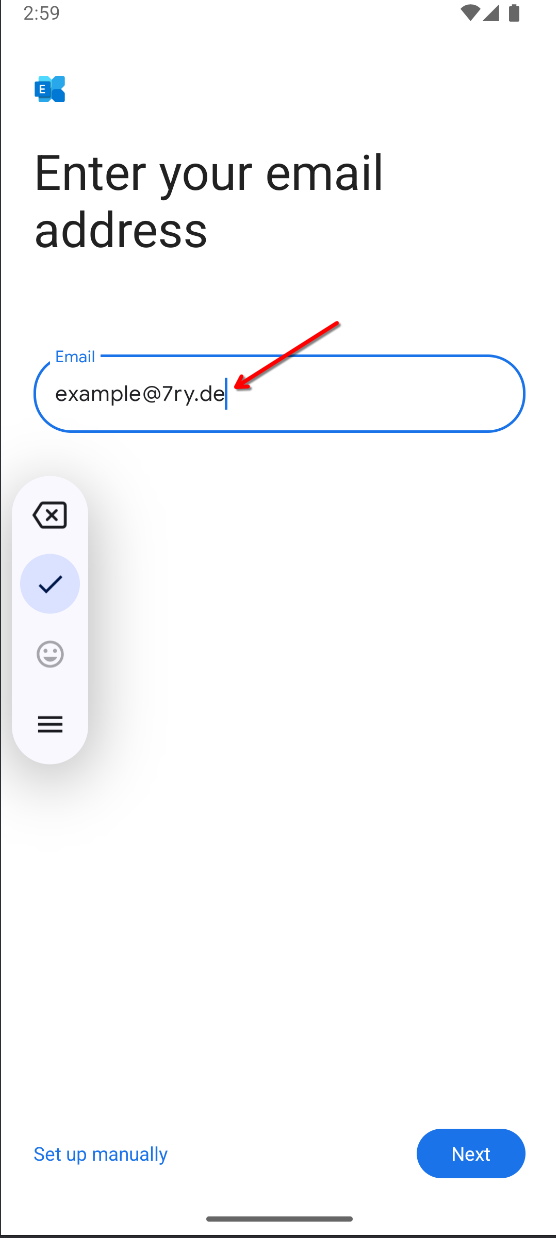Viewport: 556px width, 1238px height.
Task: Click the small Email field label
Action: (75, 356)
